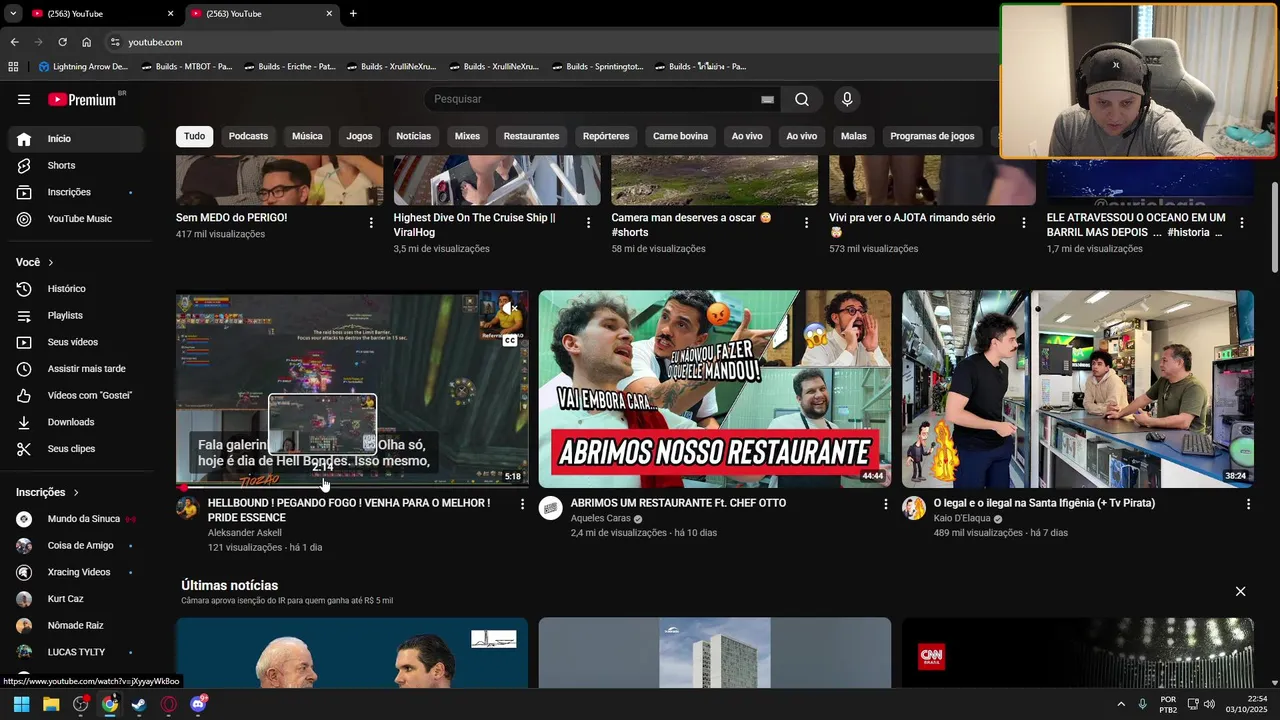Select the Programas de jogos chip
Viewport: 1280px width, 720px height.
[x=932, y=136]
